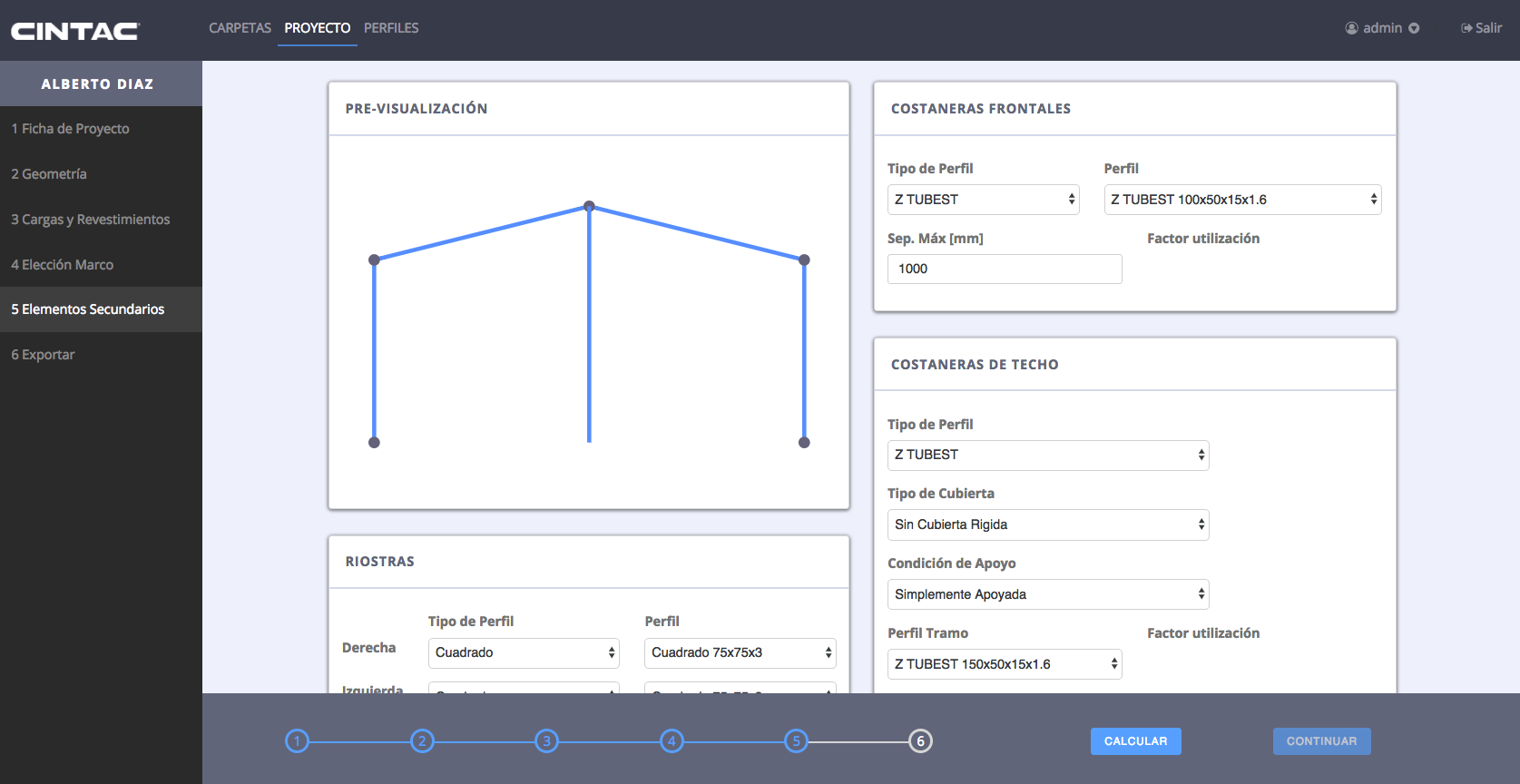Open 1 Ficha de Proyecto in sidebar
1520x784 pixels.
click(x=101, y=129)
